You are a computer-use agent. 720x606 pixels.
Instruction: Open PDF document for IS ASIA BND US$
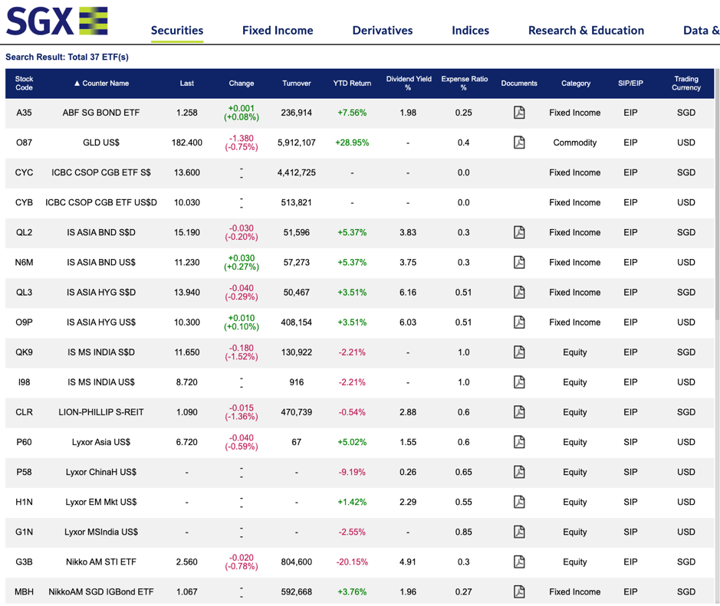(x=519, y=262)
